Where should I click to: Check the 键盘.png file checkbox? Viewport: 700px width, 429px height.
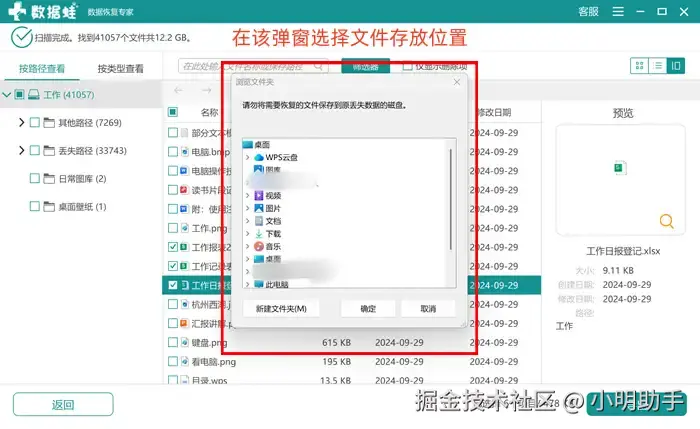(173, 342)
